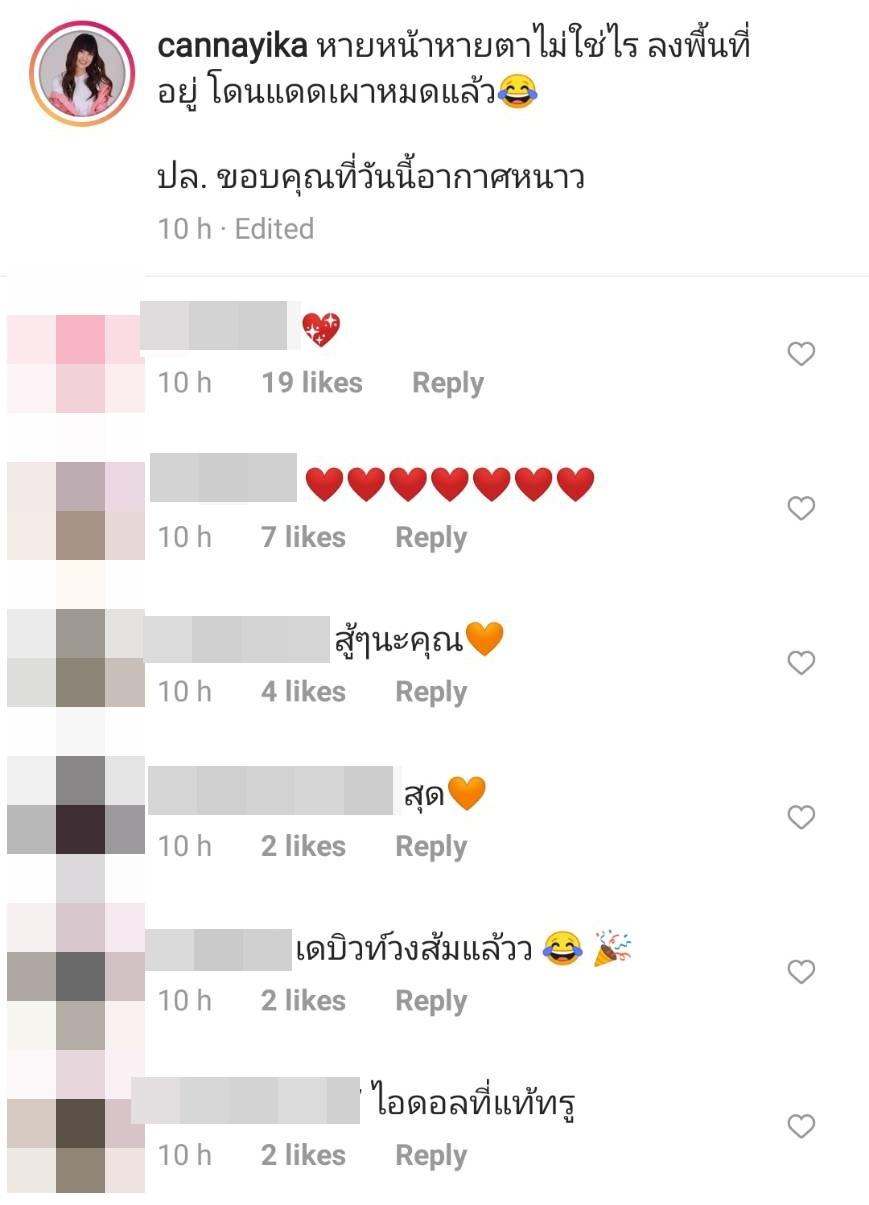The height and width of the screenshot is (1205, 869).
Task: Reply to the สุด comment
Action: (x=431, y=846)
